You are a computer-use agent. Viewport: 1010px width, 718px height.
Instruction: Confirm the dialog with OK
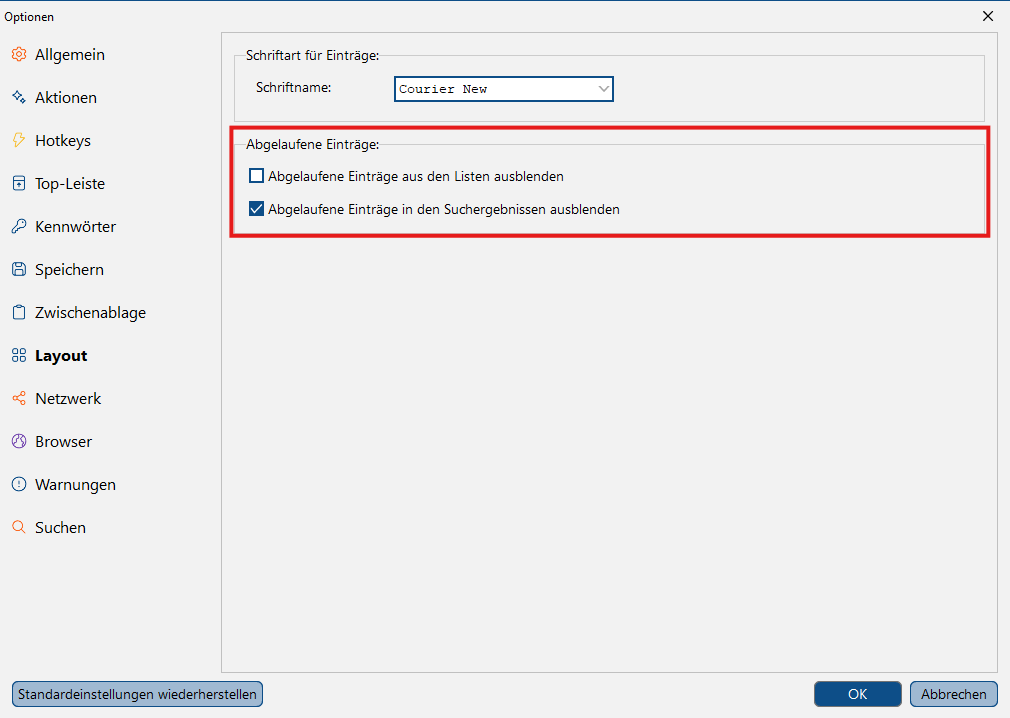pos(857,694)
